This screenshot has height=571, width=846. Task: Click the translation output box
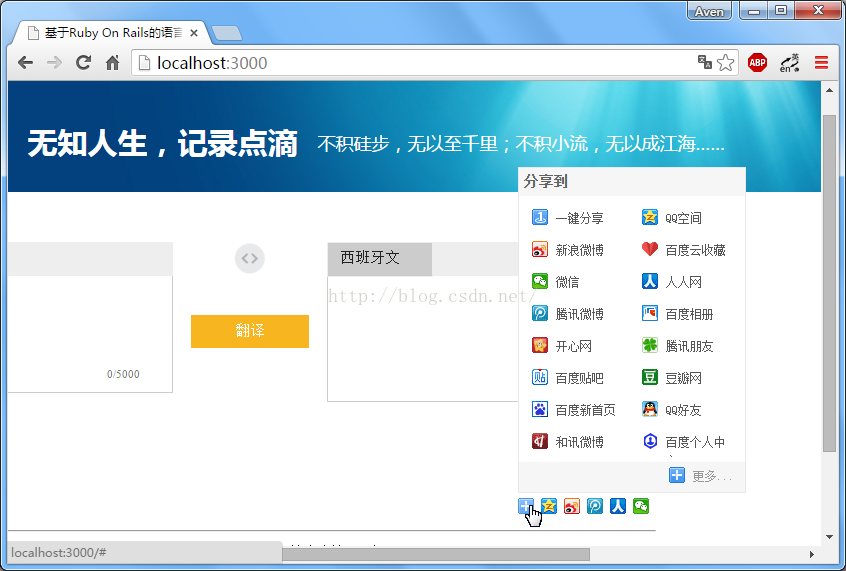423,338
